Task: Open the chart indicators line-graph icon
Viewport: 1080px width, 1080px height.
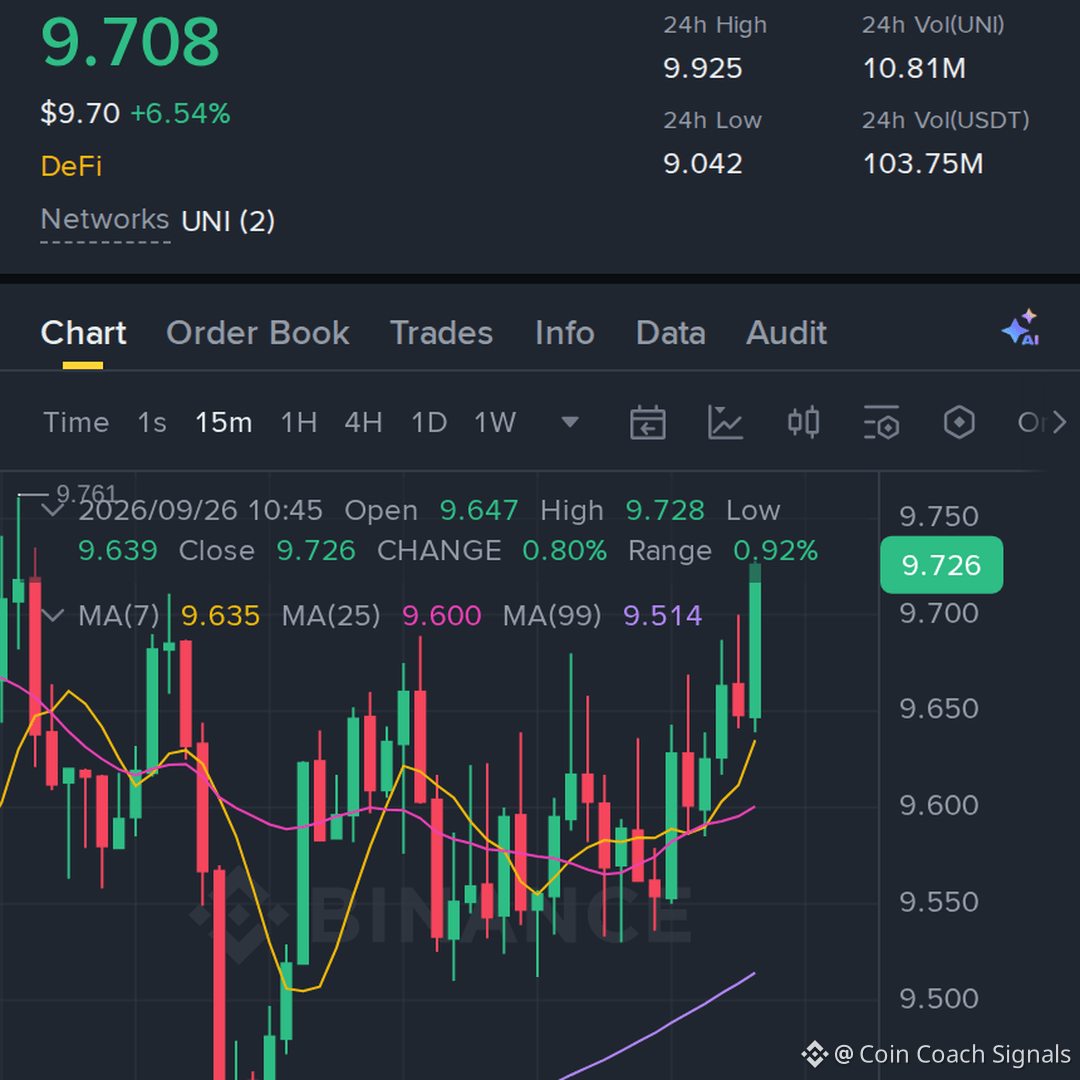Action: tap(725, 422)
